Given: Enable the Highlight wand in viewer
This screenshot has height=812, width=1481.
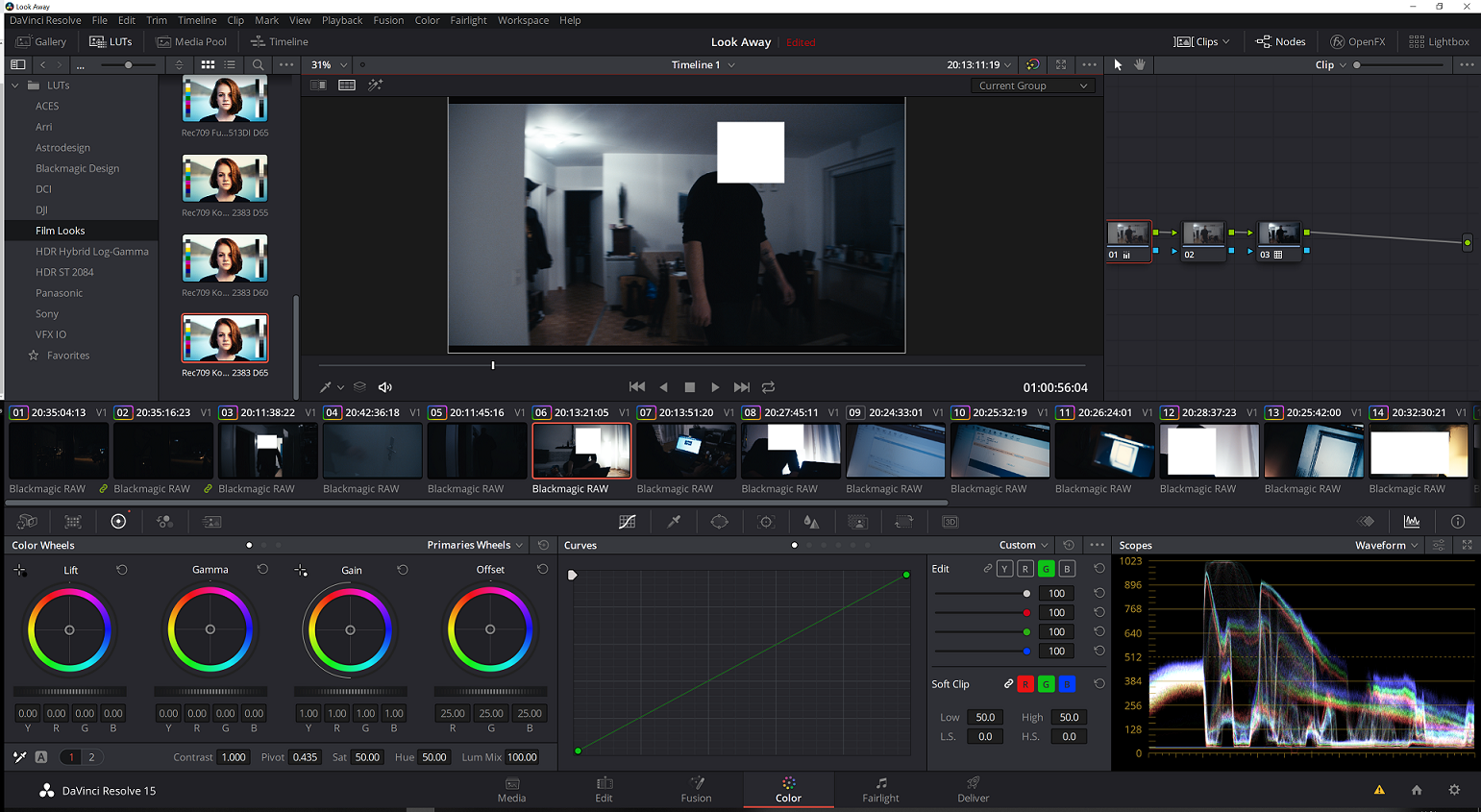Looking at the screenshot, I should tap(375, 85).
